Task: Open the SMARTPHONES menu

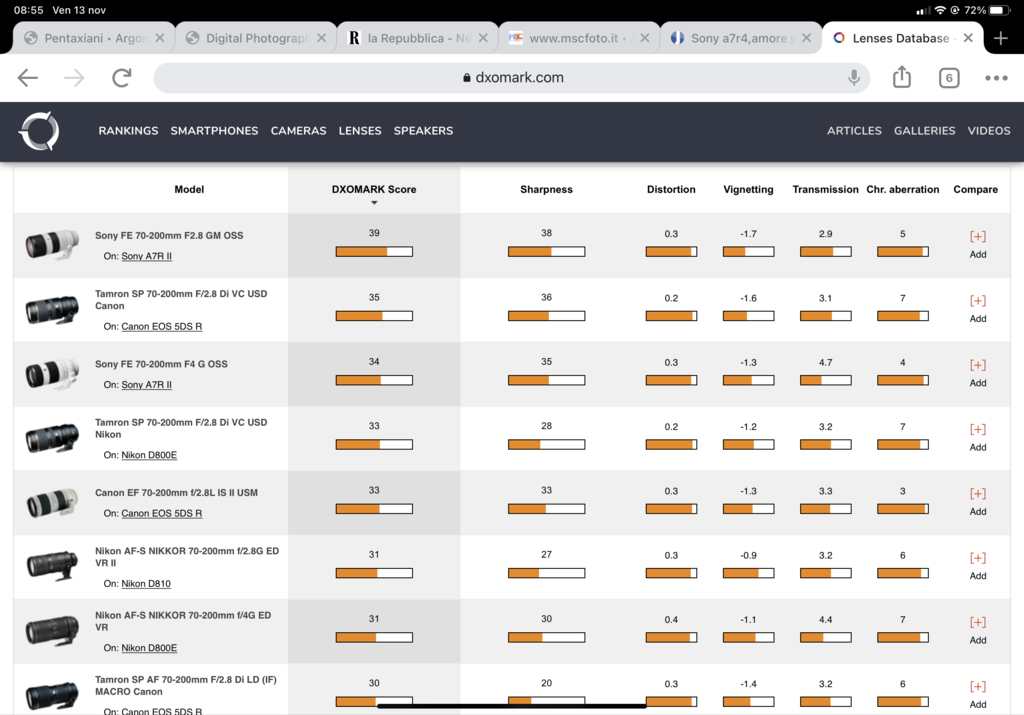Action: [x=214, y=131]
